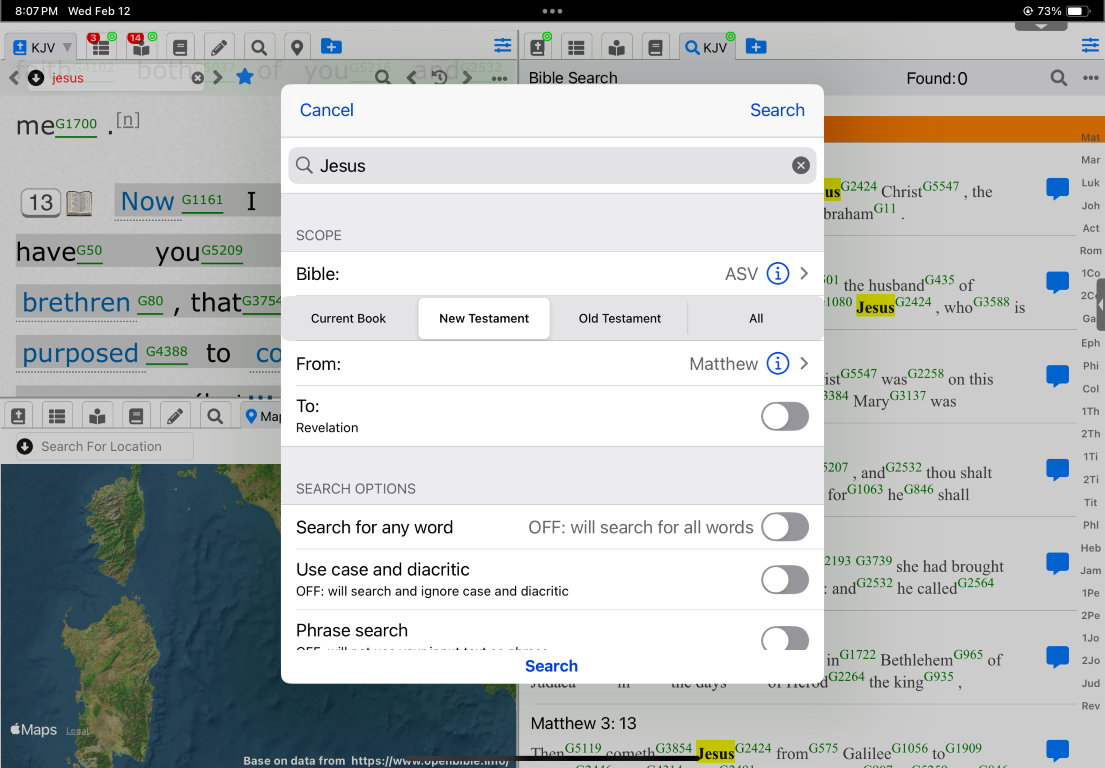Tap the info icon next to ASV Bible
This screenshot has width=1105, height=768.
(777, 274)
